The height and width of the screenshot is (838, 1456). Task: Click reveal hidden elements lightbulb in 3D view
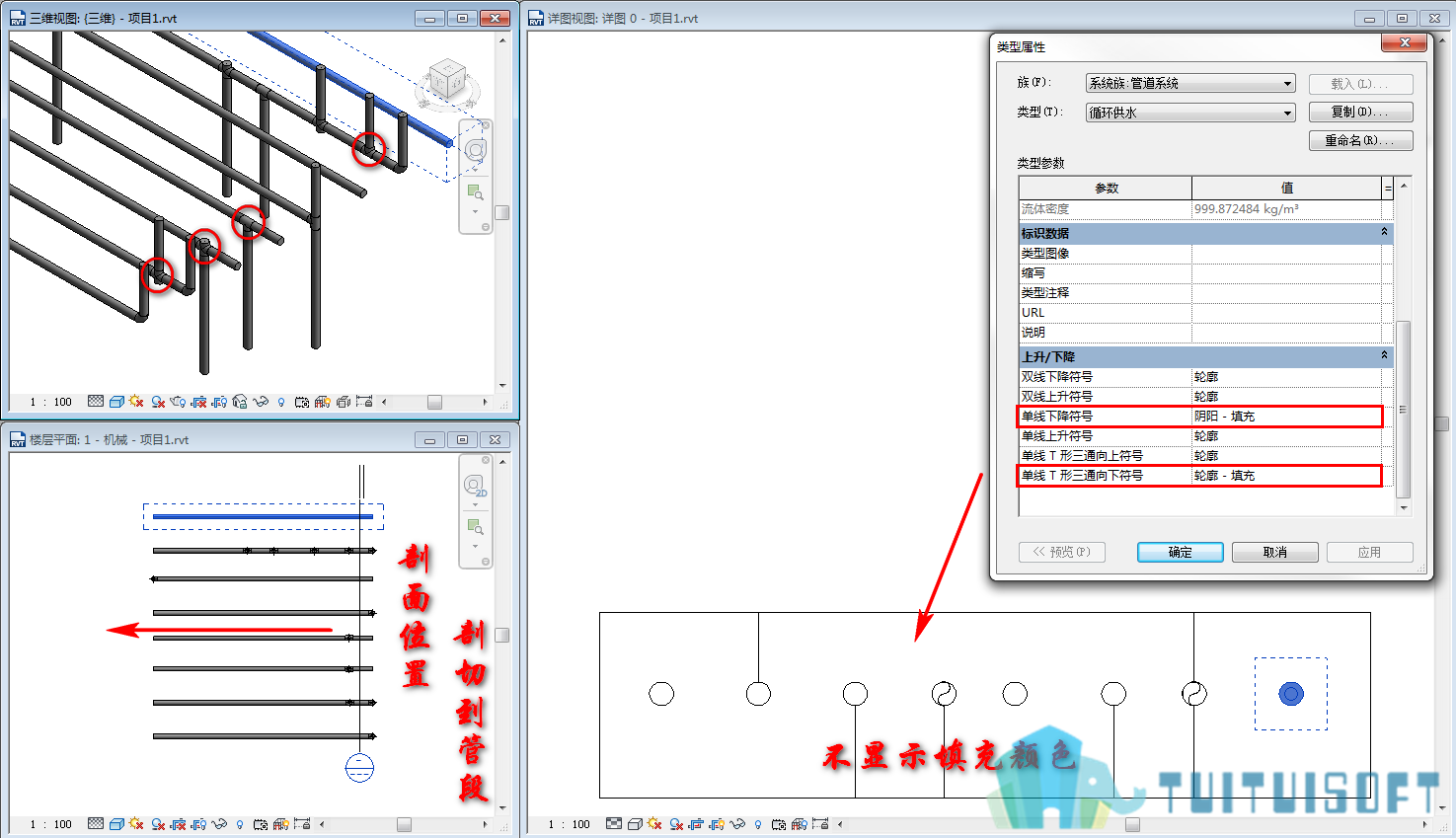coord(281,402)
